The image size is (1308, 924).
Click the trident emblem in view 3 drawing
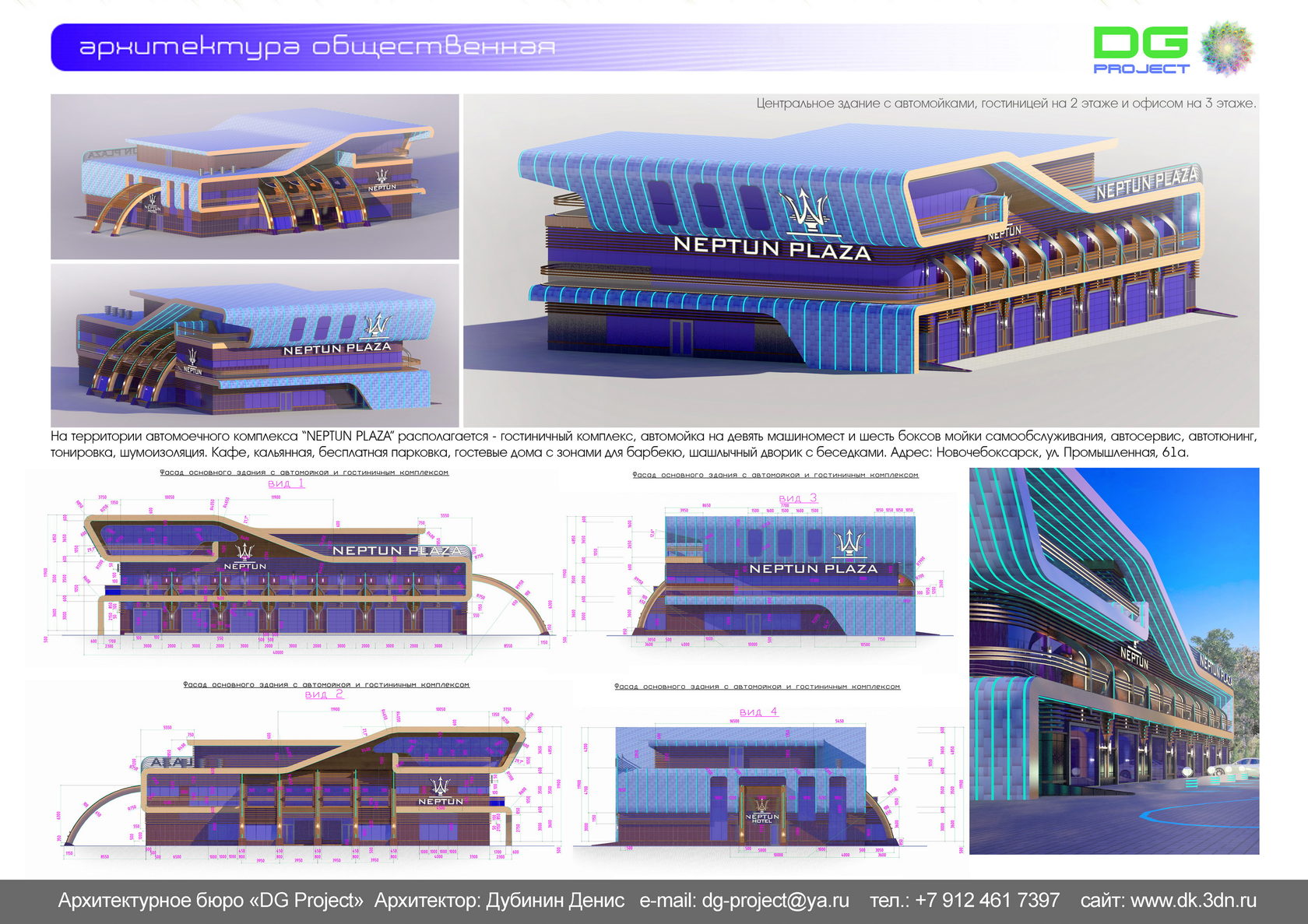(849, 543)
